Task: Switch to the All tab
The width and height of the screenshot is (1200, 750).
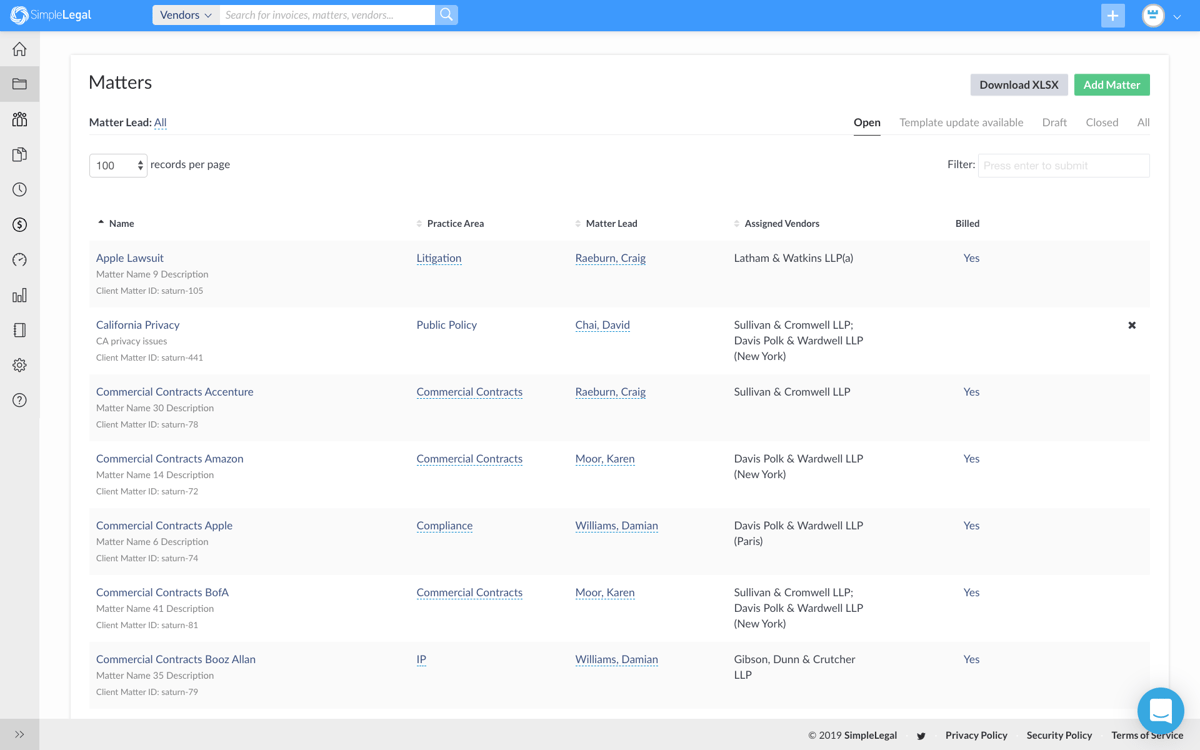Action: point(1143,122)
